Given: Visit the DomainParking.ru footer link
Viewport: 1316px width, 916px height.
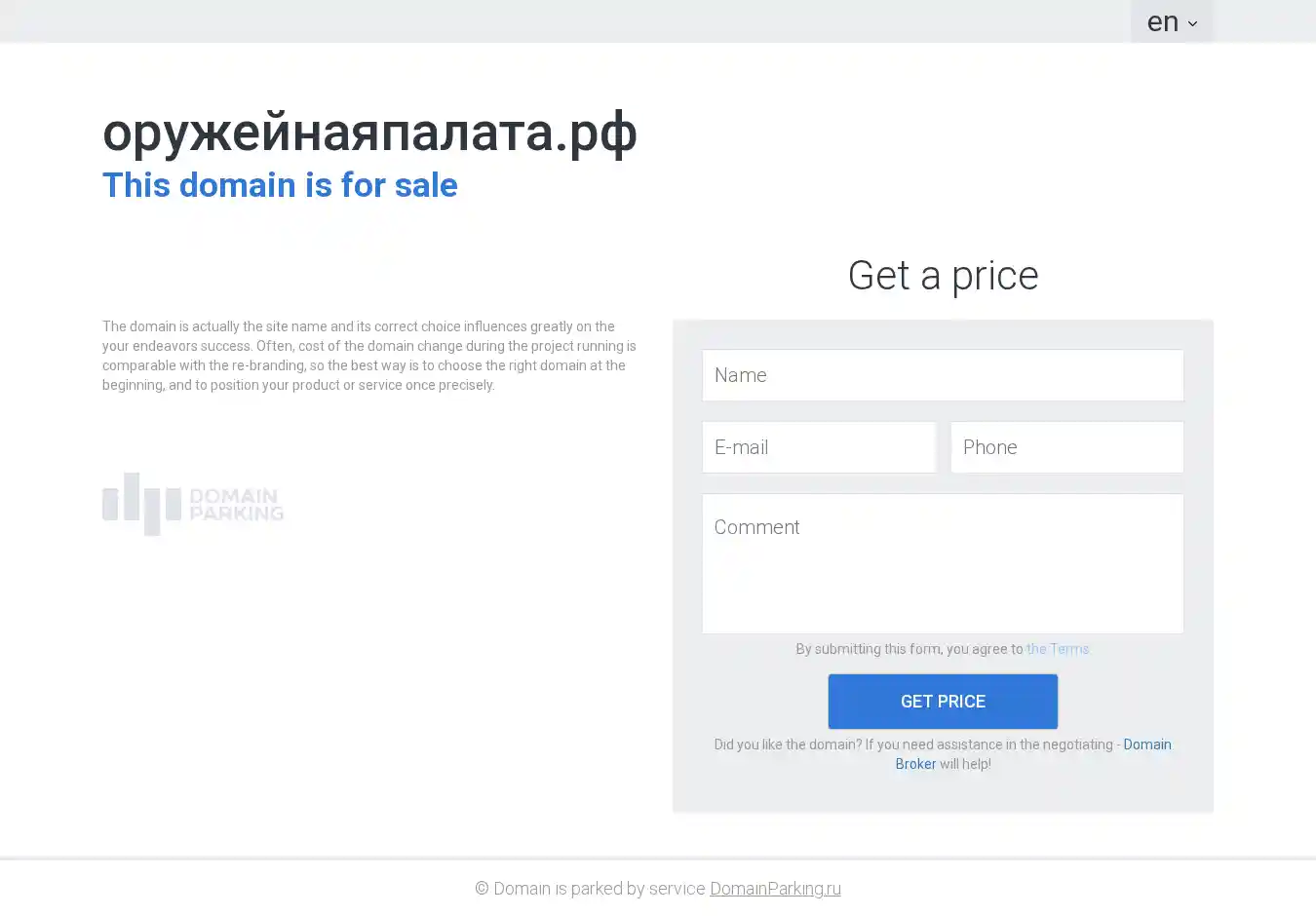Looking at the screenshot, I should pos(775,889).
